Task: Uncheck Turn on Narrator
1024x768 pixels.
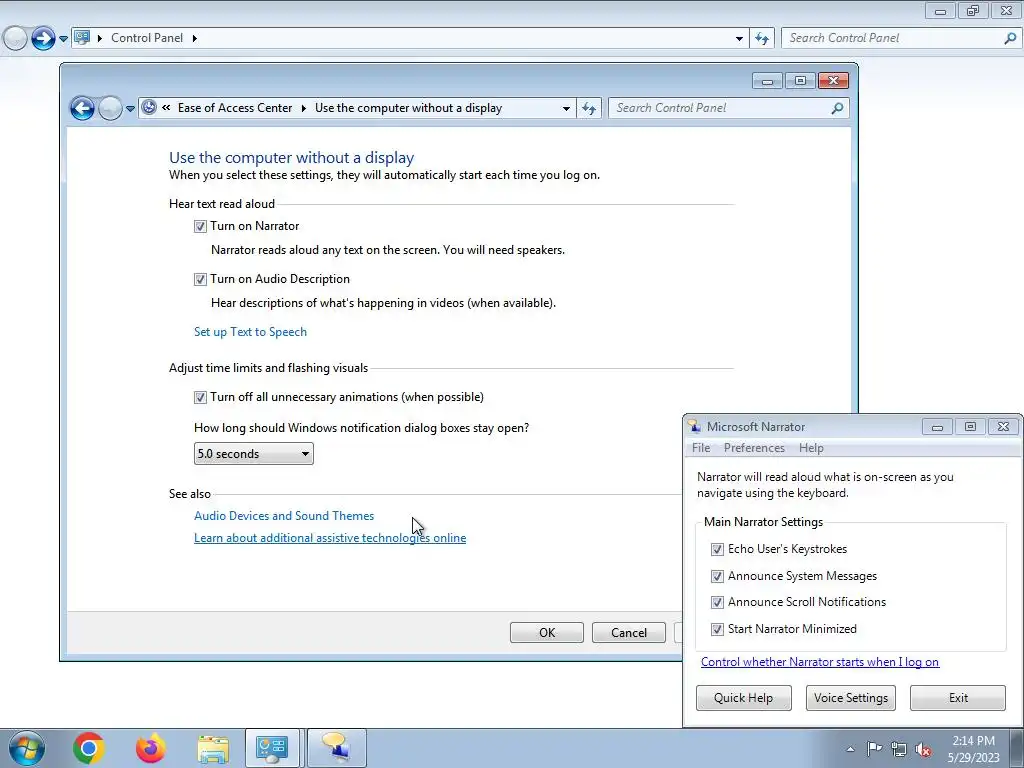Action: coord(200,227)
